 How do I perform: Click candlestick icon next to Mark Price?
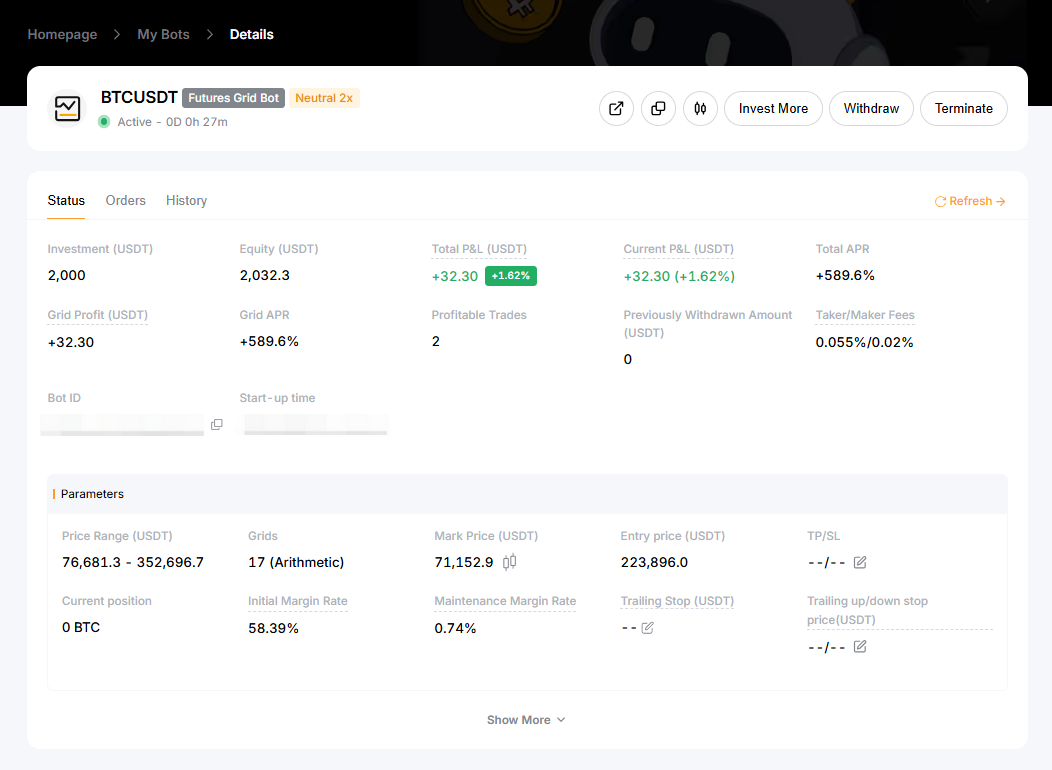pyautogui.click(x=510, y=562)
